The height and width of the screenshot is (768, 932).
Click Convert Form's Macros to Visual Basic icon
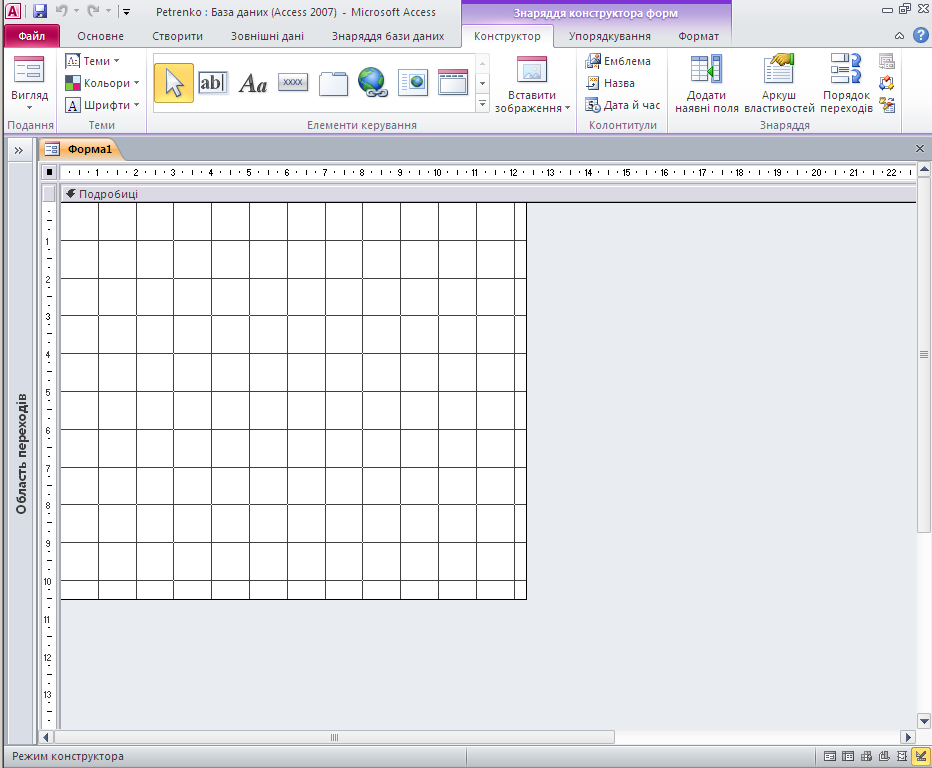886,105
